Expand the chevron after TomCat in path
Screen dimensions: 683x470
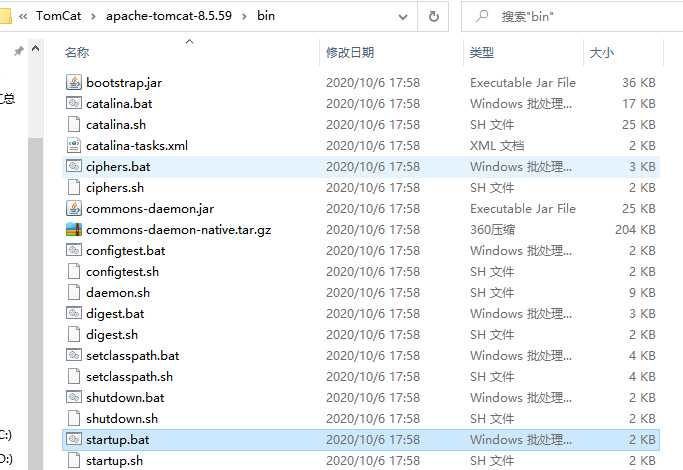(x=94, y=17)
